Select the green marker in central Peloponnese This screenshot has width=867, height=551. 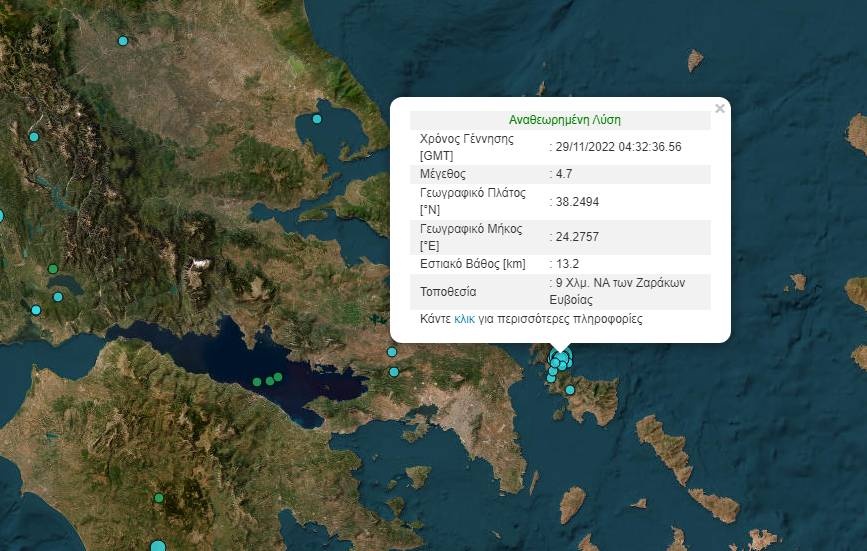coord(159,497)
